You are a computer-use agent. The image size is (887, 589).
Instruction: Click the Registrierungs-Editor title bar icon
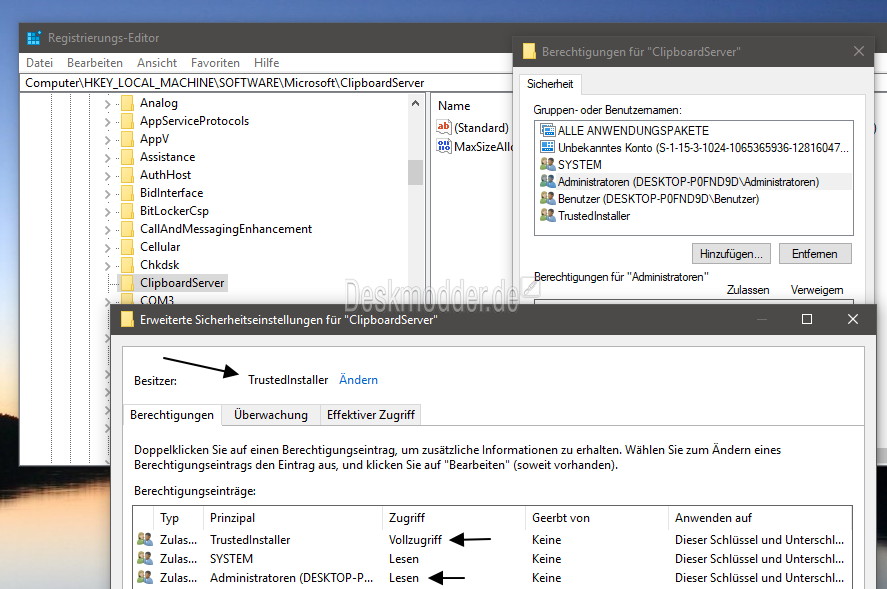point(34,38)
